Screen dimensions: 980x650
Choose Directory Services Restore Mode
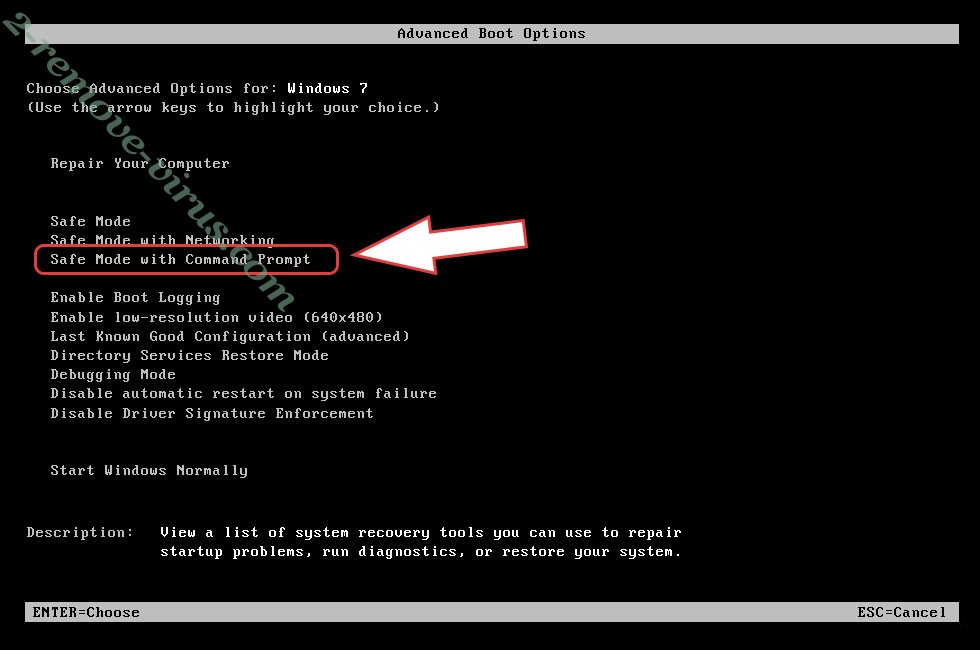tap(189, 355)
